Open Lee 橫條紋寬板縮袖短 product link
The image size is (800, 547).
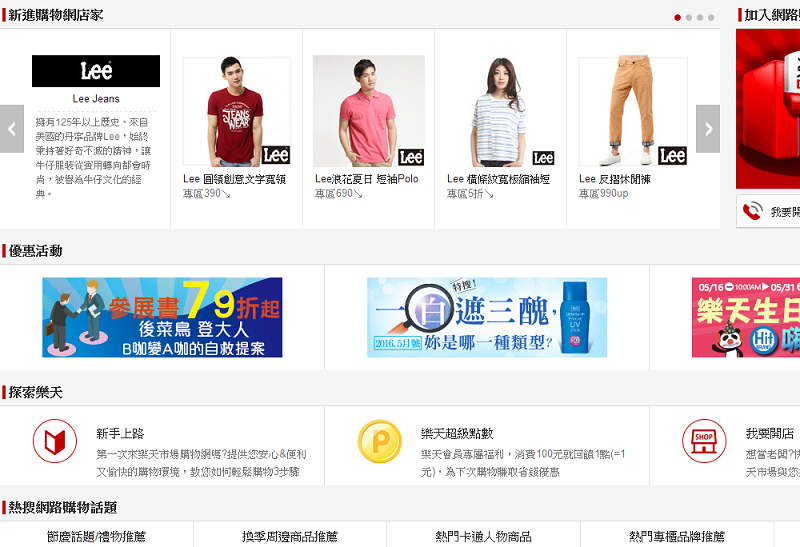[x=498, y=179]
